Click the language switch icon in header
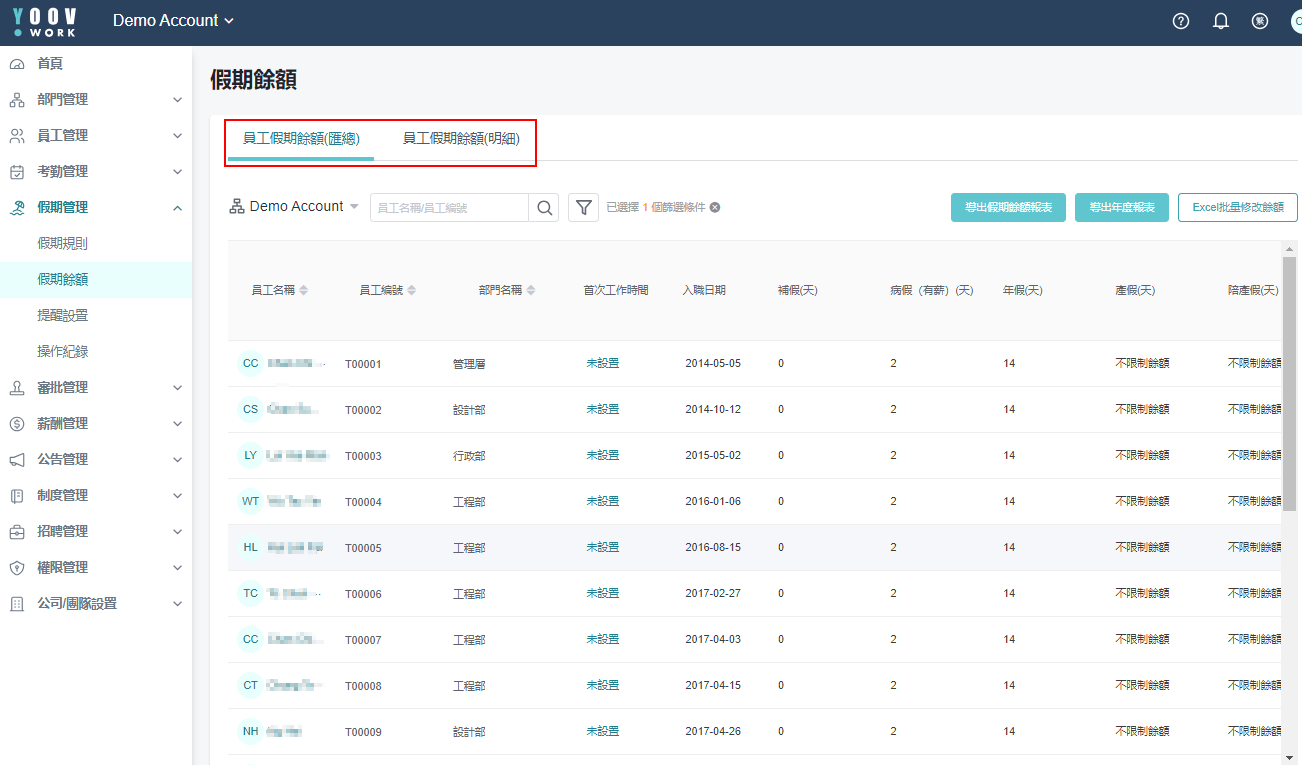Viewport: 1302px width, 765px height. [x=1260, y=21]
